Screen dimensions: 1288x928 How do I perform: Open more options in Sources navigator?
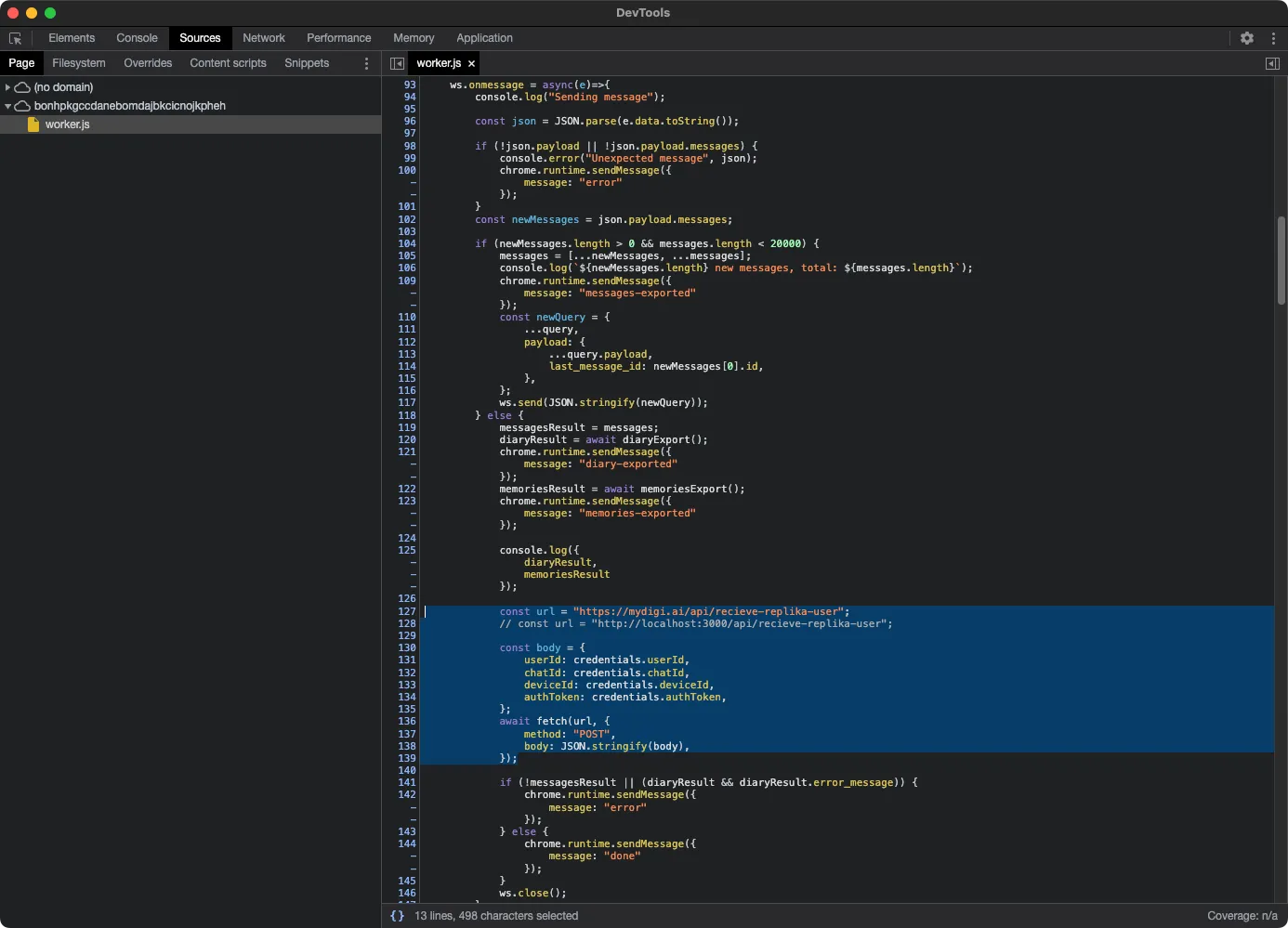(366, 63)
